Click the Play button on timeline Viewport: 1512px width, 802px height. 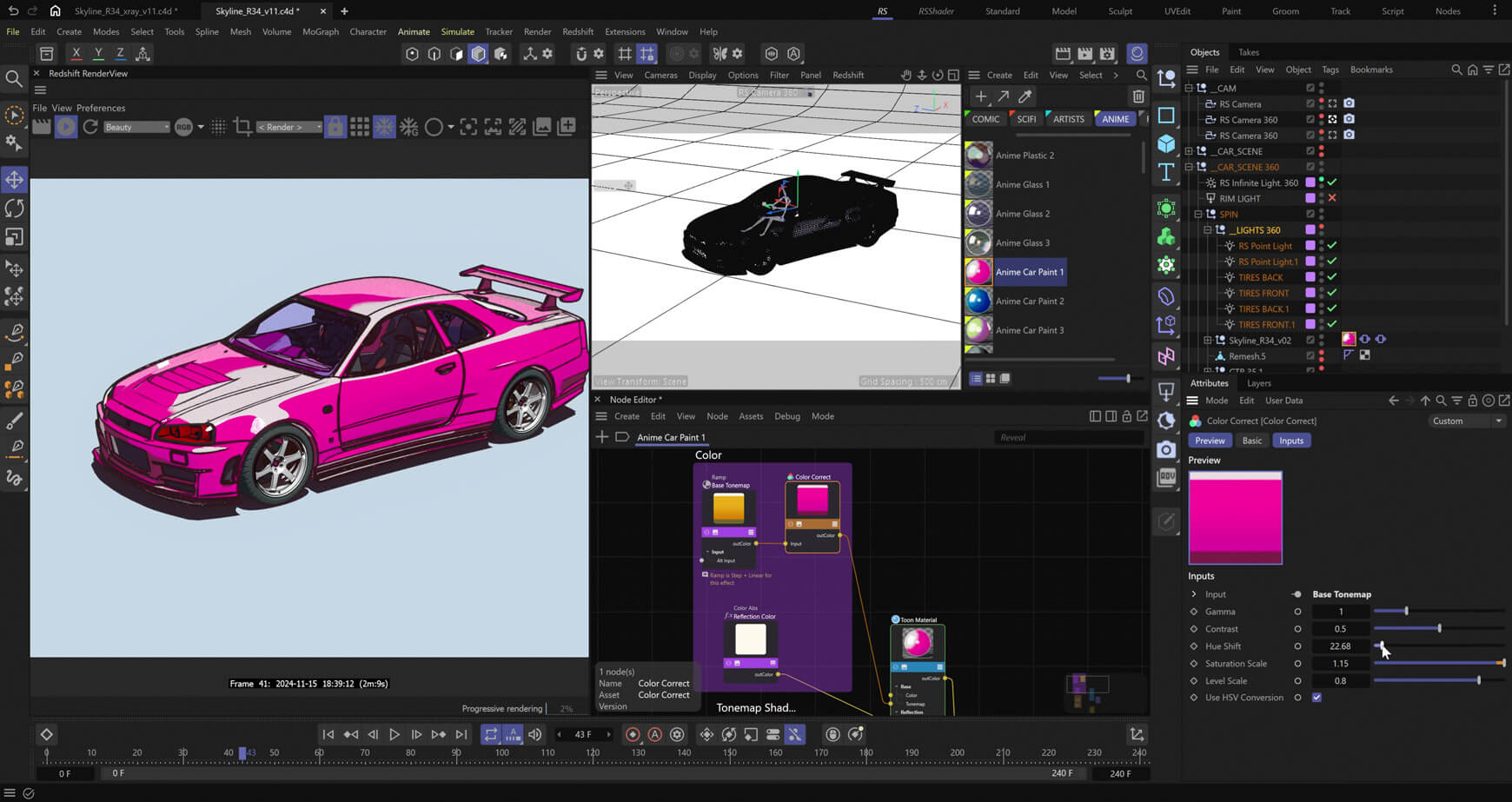pyautogui.click(x=395, y=734)
